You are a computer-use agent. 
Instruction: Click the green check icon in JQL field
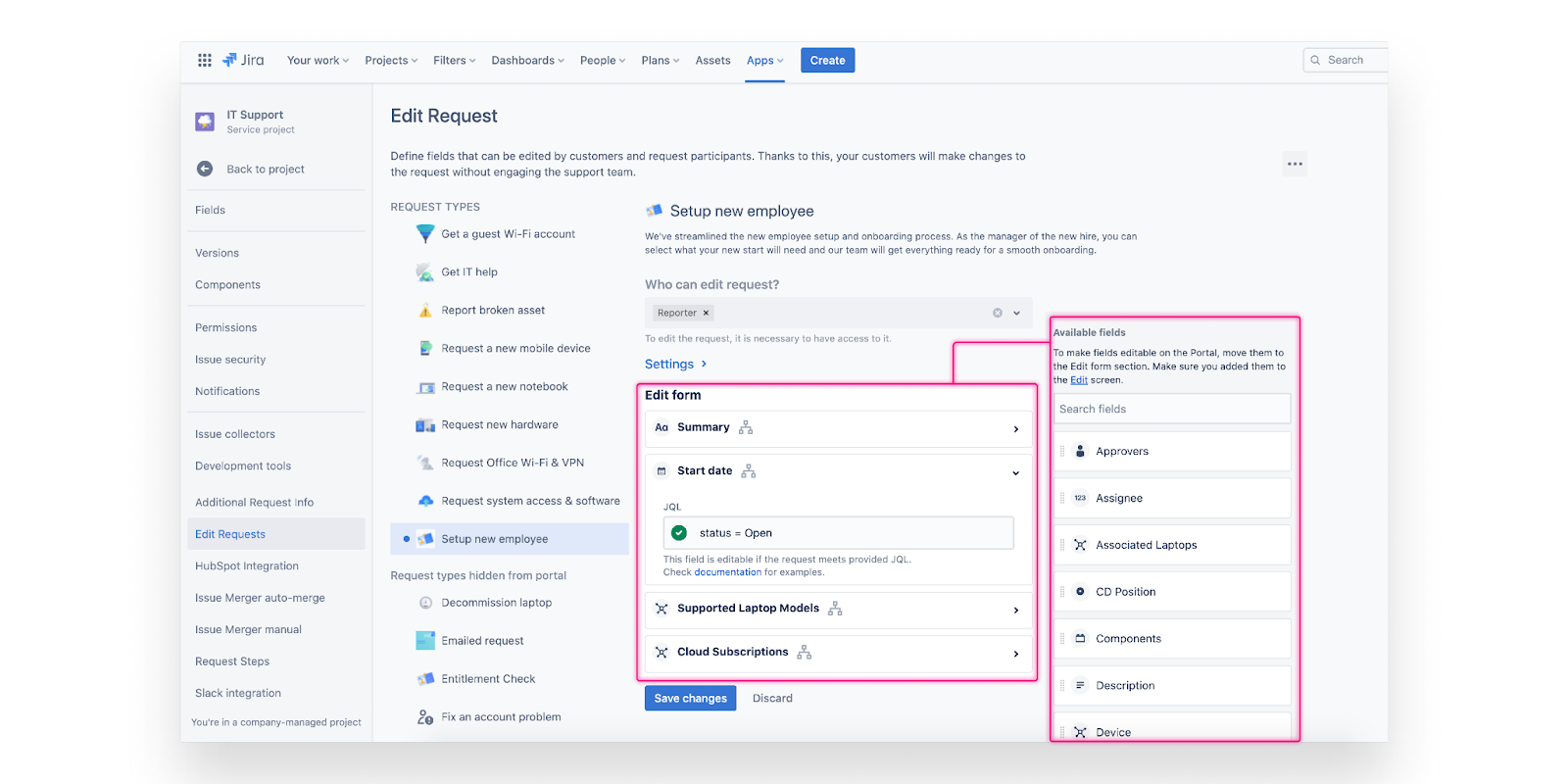(679, 533)
